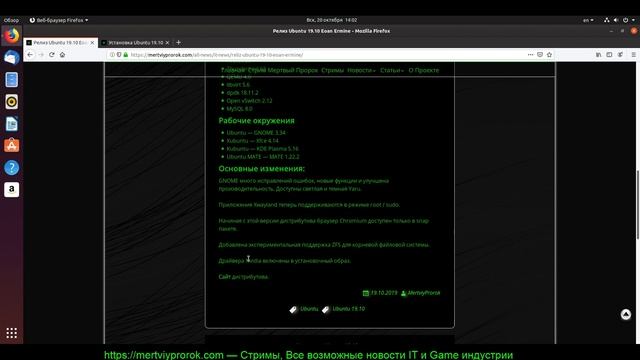
Task: Click 'Основные изменения:' heading
Action: click(261, 169)
